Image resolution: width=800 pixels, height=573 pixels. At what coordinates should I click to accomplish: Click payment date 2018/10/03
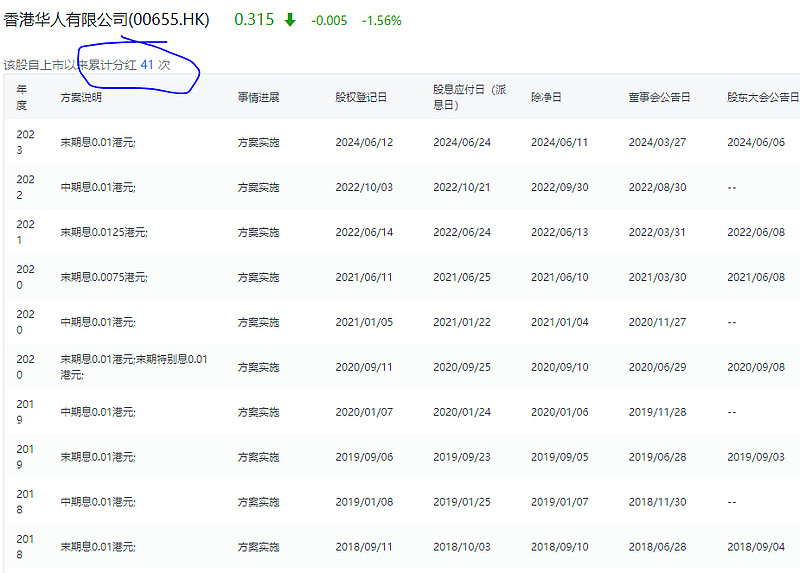(462, 546)
